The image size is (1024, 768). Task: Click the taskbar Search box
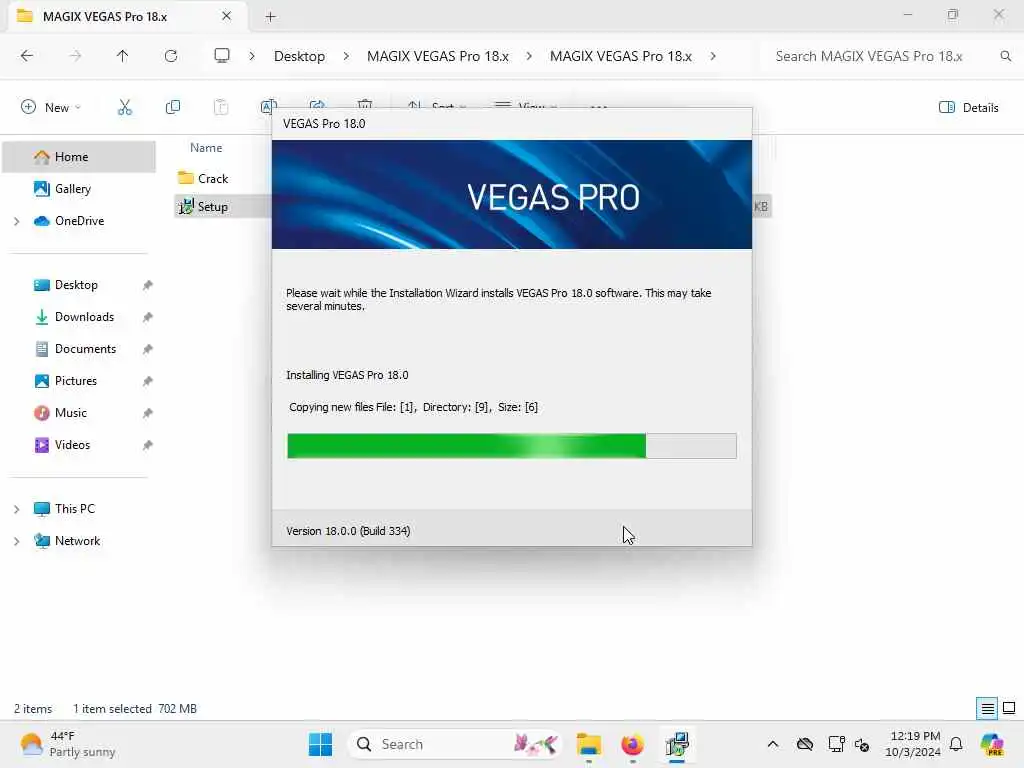tap(455, 744)
